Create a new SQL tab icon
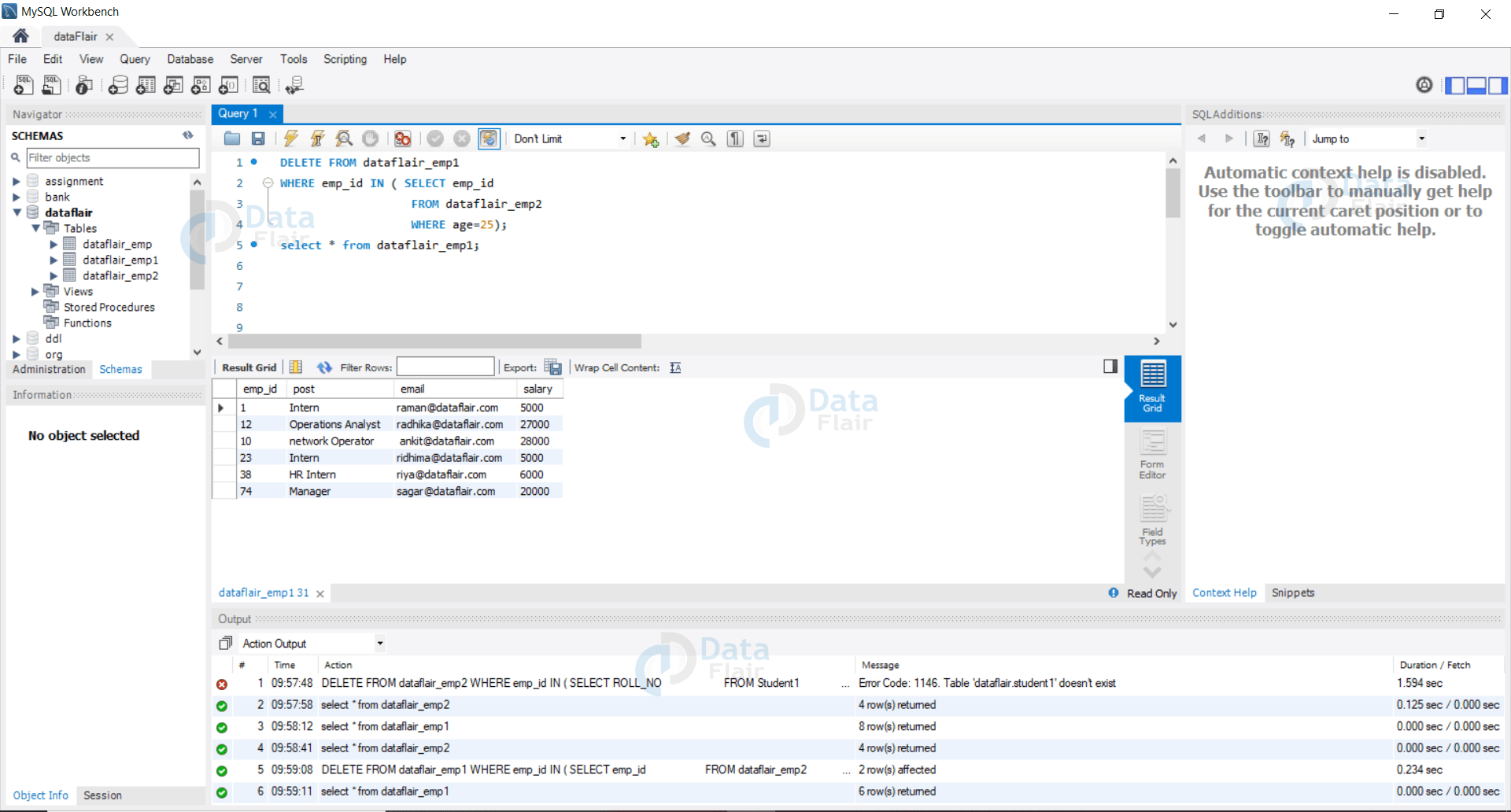This screenshot has width=1511, height=812. click(x=24, y=85)
